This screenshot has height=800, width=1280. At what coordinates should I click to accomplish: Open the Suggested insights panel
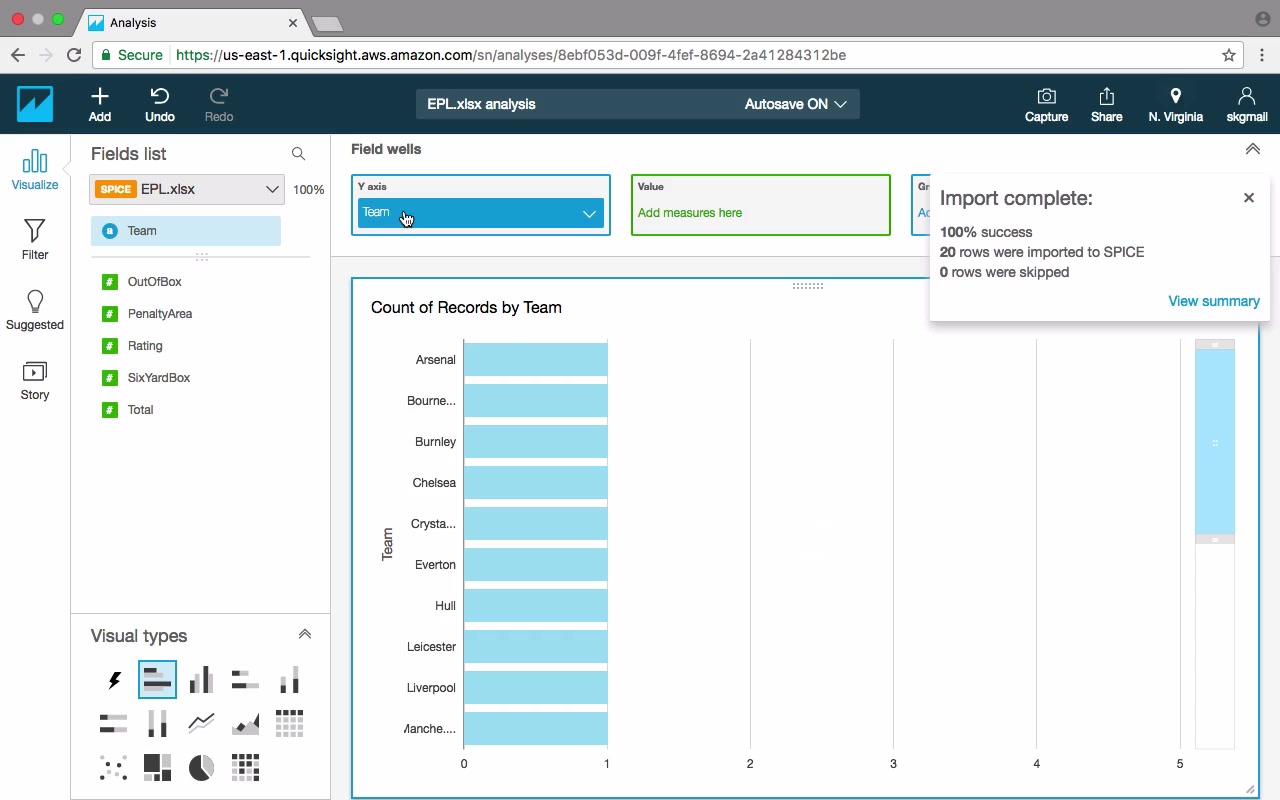[x=35, y=310]
